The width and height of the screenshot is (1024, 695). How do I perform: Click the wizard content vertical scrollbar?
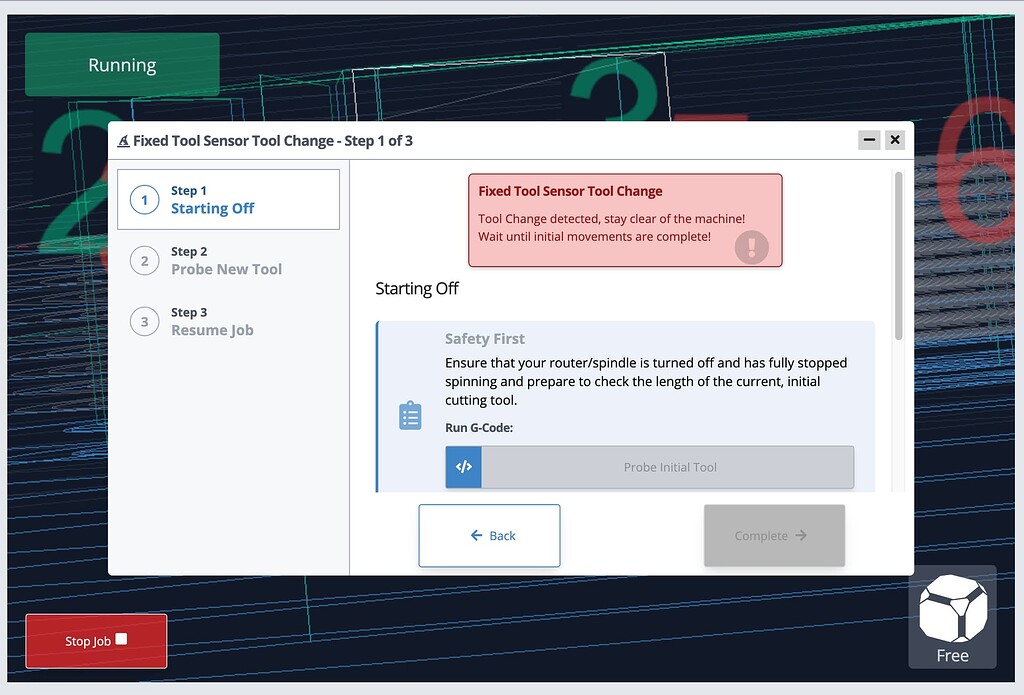(x=898, y=255)
